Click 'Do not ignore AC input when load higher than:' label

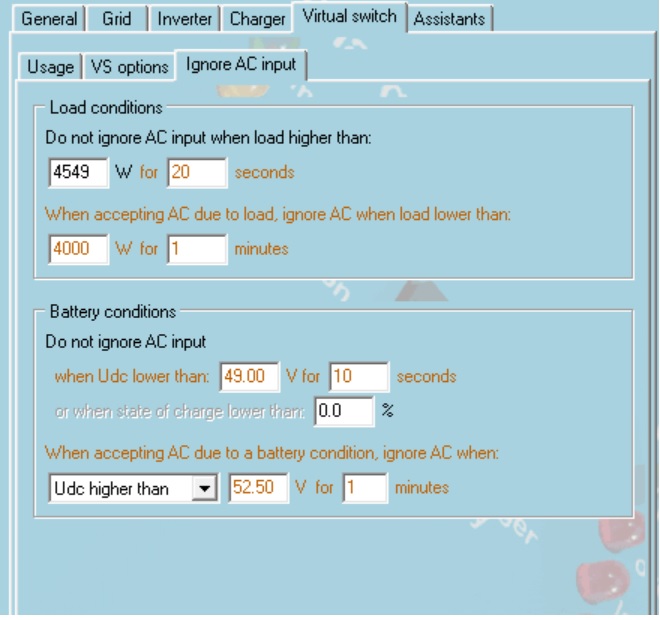pos(208,138)
